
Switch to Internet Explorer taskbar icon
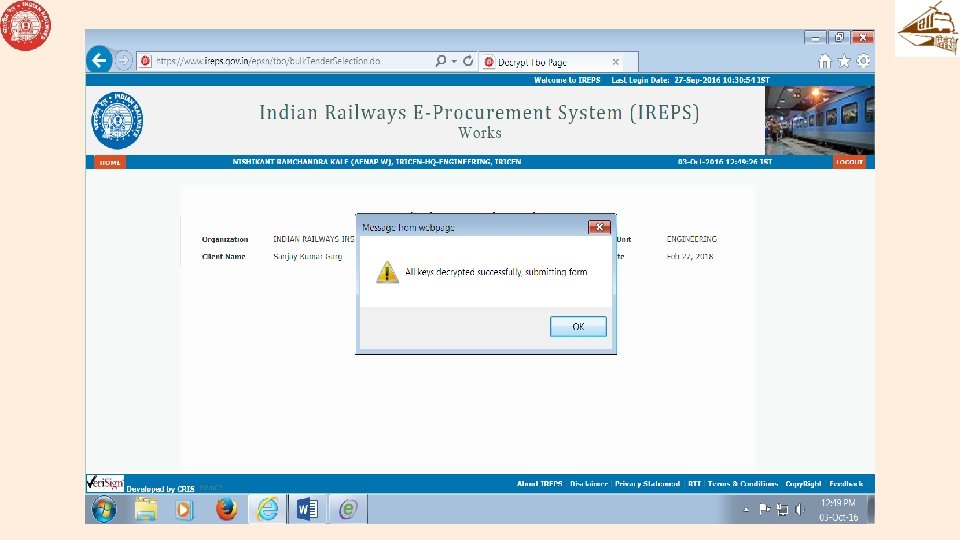pos(268,509)
